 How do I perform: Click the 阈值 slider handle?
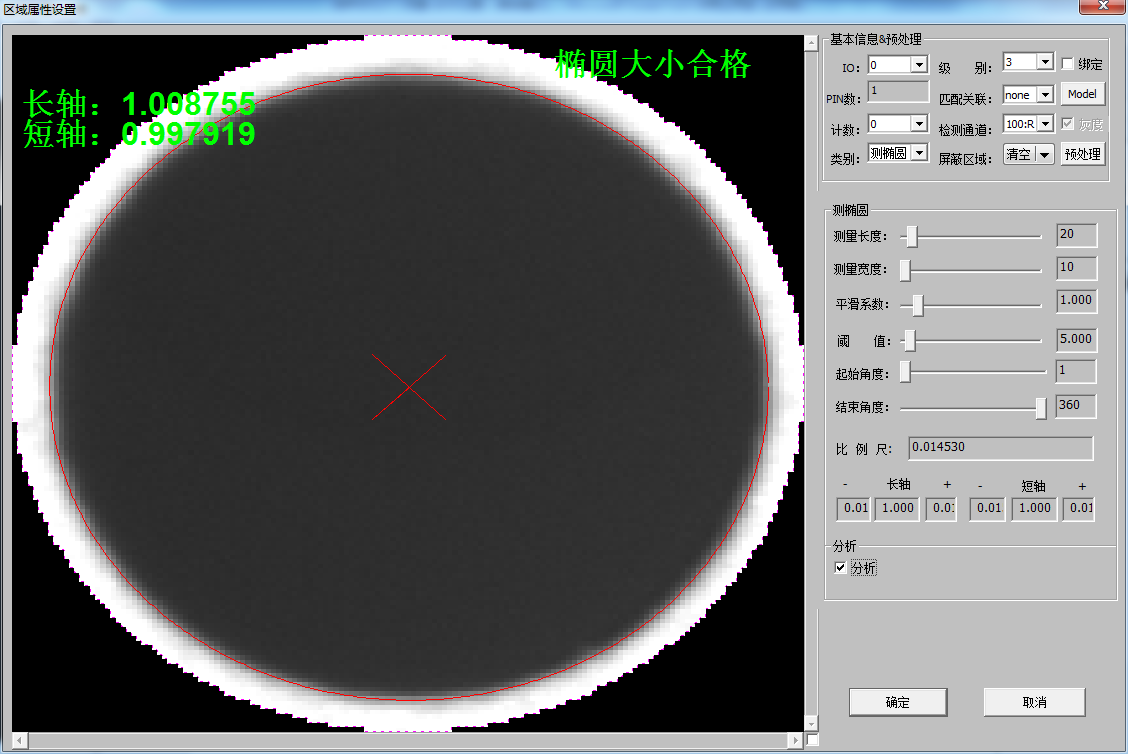click(x=910, y=340)
